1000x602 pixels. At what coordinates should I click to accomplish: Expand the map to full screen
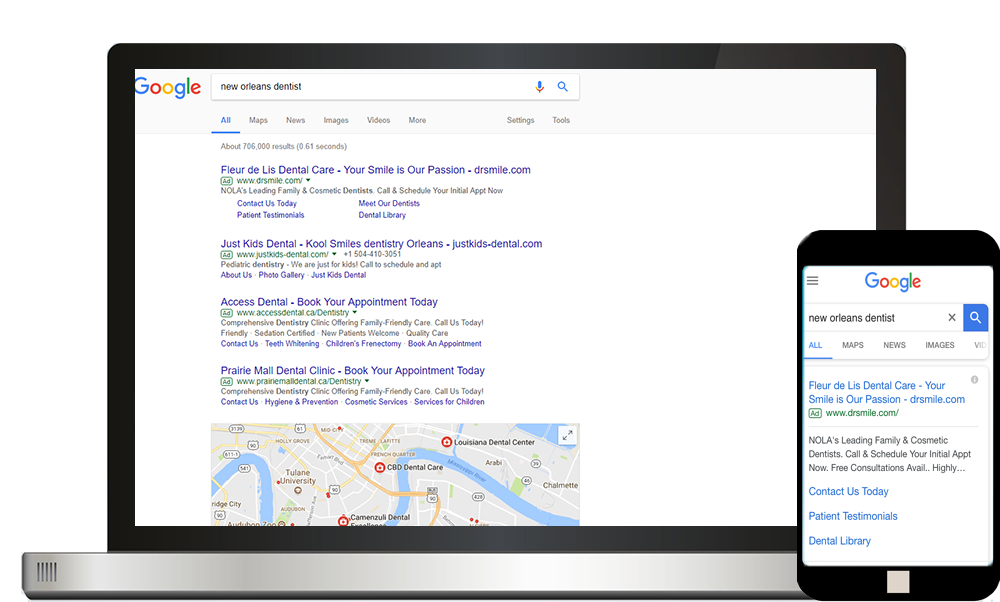pyautogui.click(x=567, y=436)
